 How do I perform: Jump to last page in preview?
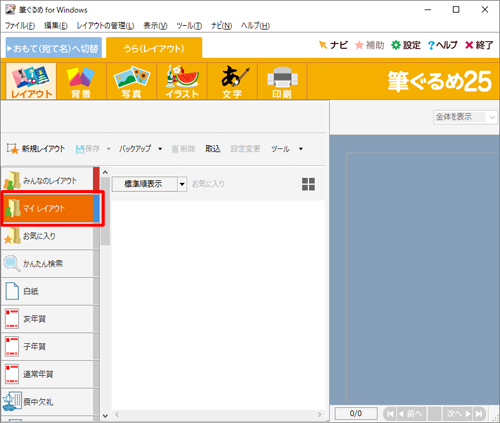[x=479, y=414]
